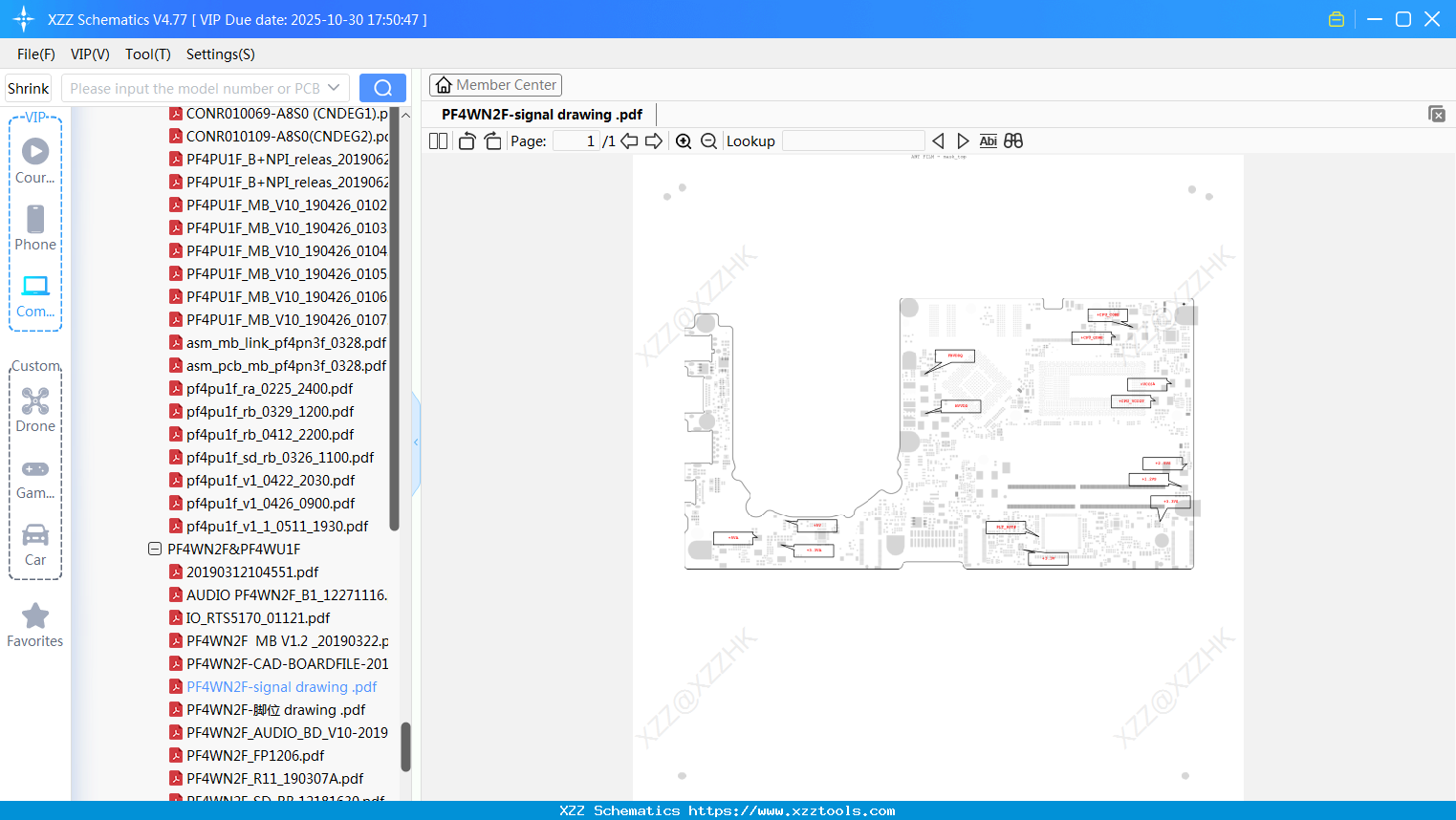Image resolution: width=1456 pixels, height=820 pixels.
Task: Click the Lookup text field
Action: pyautogui.click(x=854, y=141)
